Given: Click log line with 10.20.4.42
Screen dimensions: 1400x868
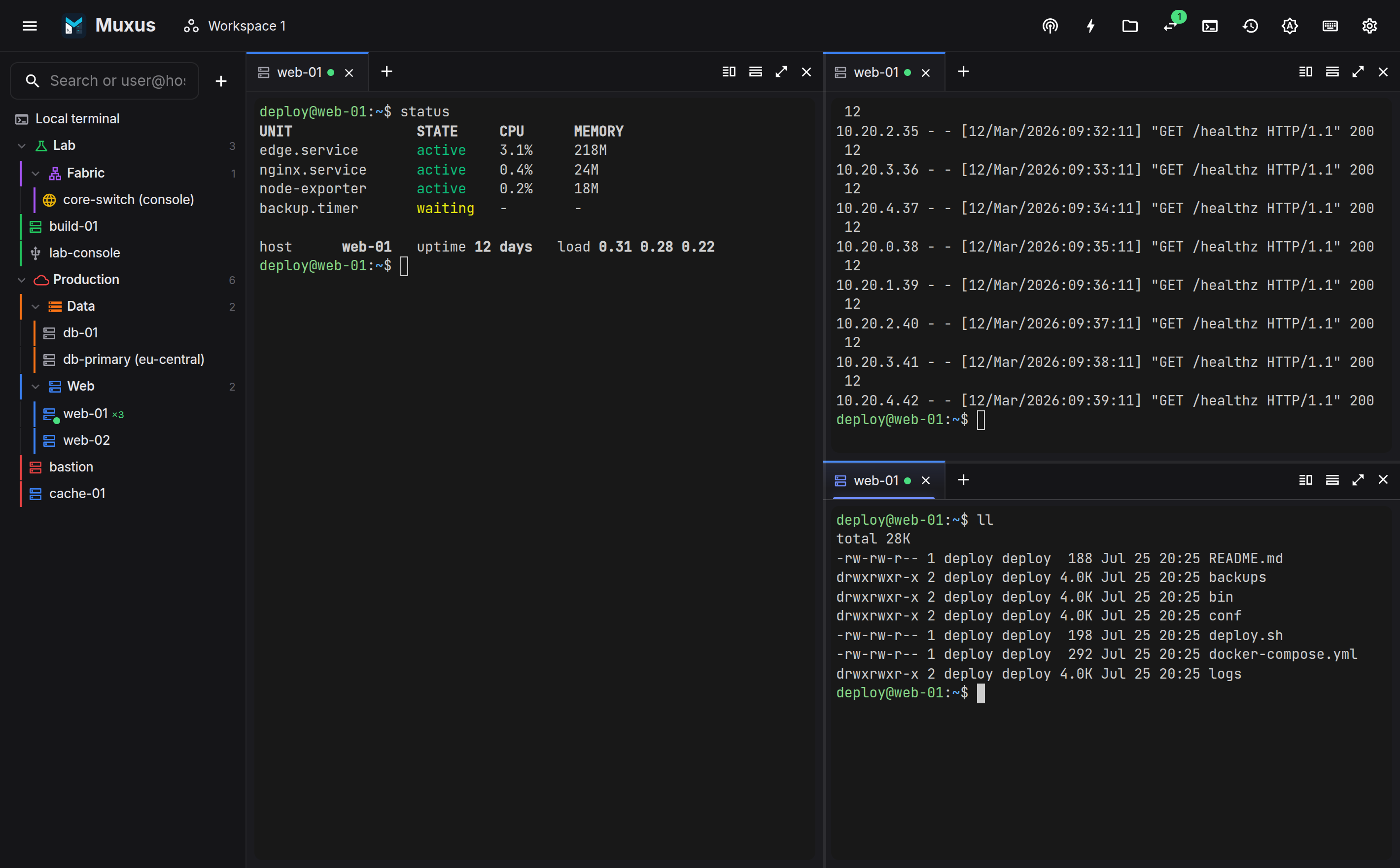Looking at the screenshot, I should click(x=1105, y=400).
